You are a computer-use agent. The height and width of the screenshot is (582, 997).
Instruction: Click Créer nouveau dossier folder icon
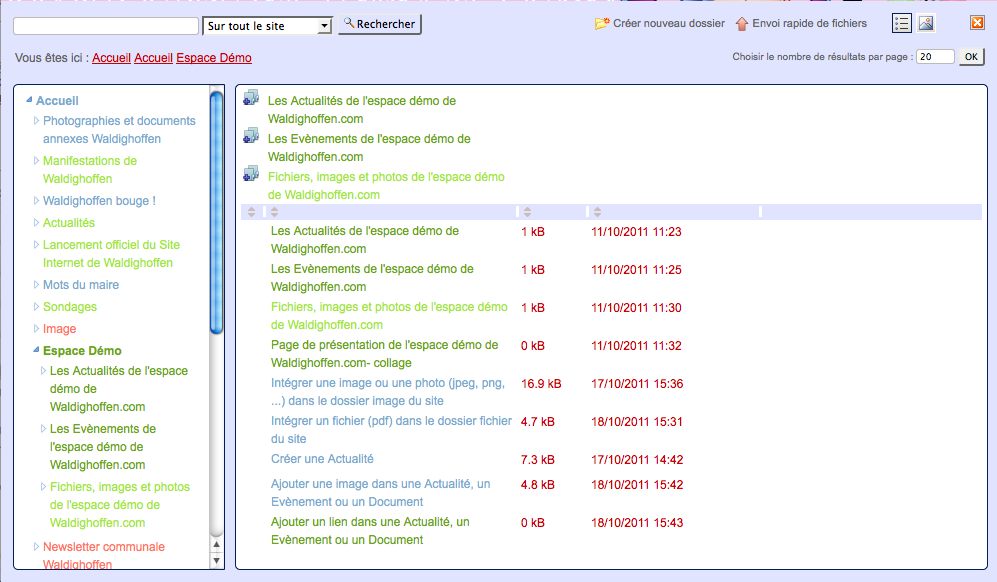click(602, 24)
